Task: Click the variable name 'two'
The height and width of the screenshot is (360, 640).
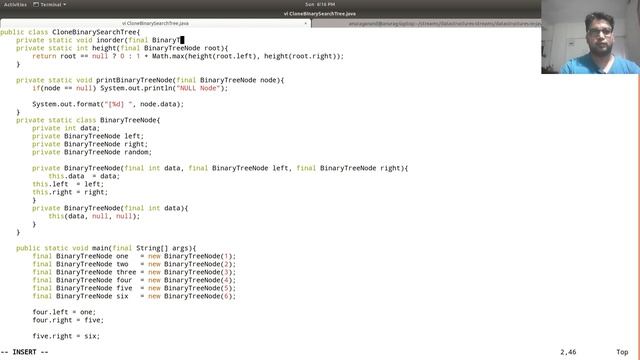Action: [x=122, y=264]
